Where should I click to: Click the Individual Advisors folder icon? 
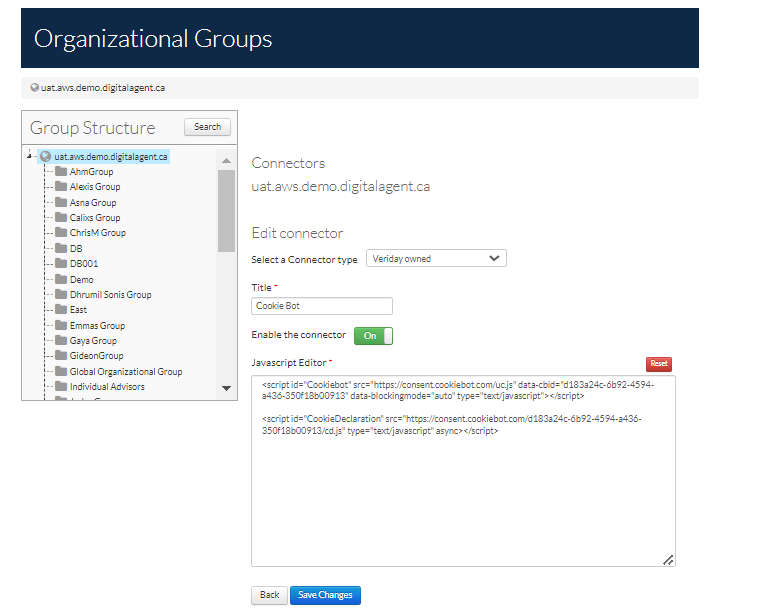pyautogui.click(x=61, y=386)
